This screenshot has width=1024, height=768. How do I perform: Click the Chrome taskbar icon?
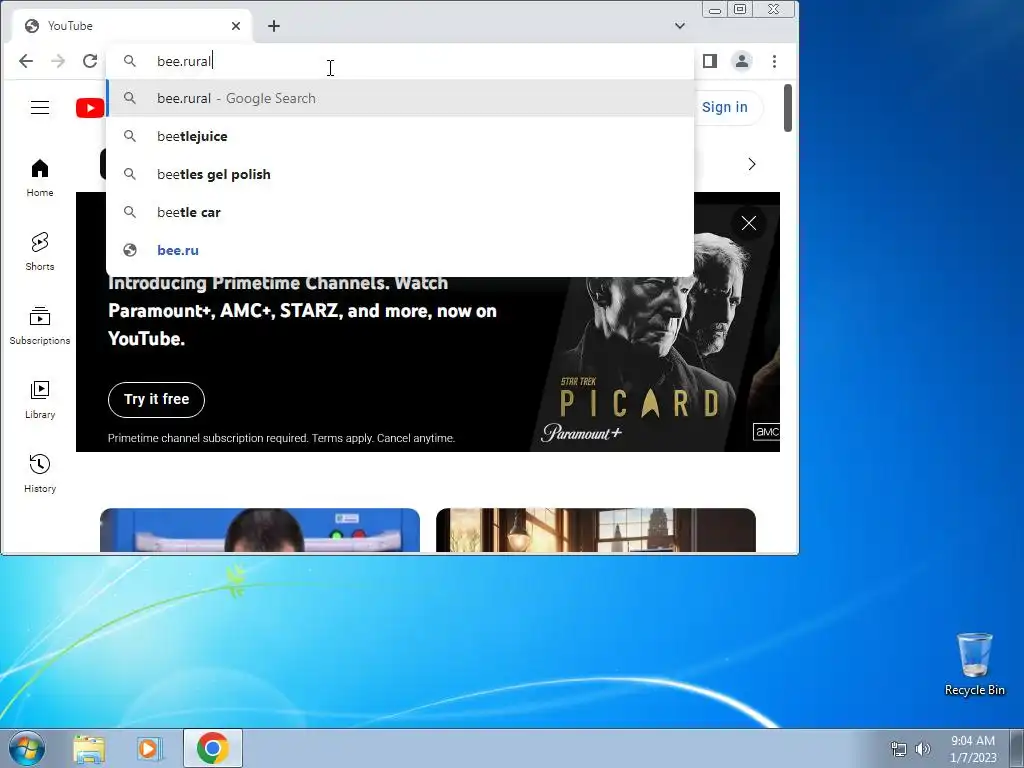pos(213,748)
